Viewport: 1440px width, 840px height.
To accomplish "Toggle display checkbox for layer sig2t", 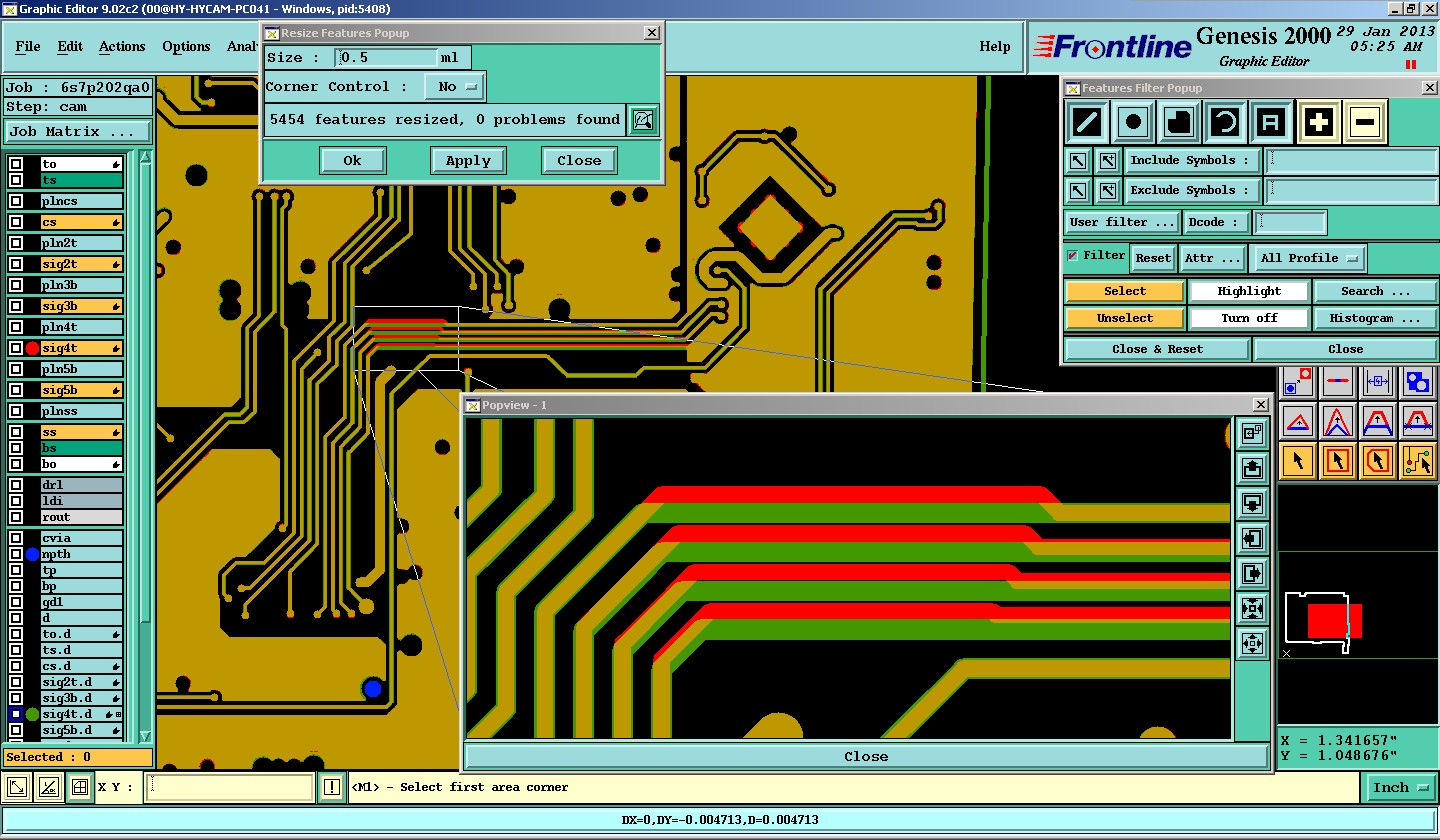I will [x=16, y=264].
